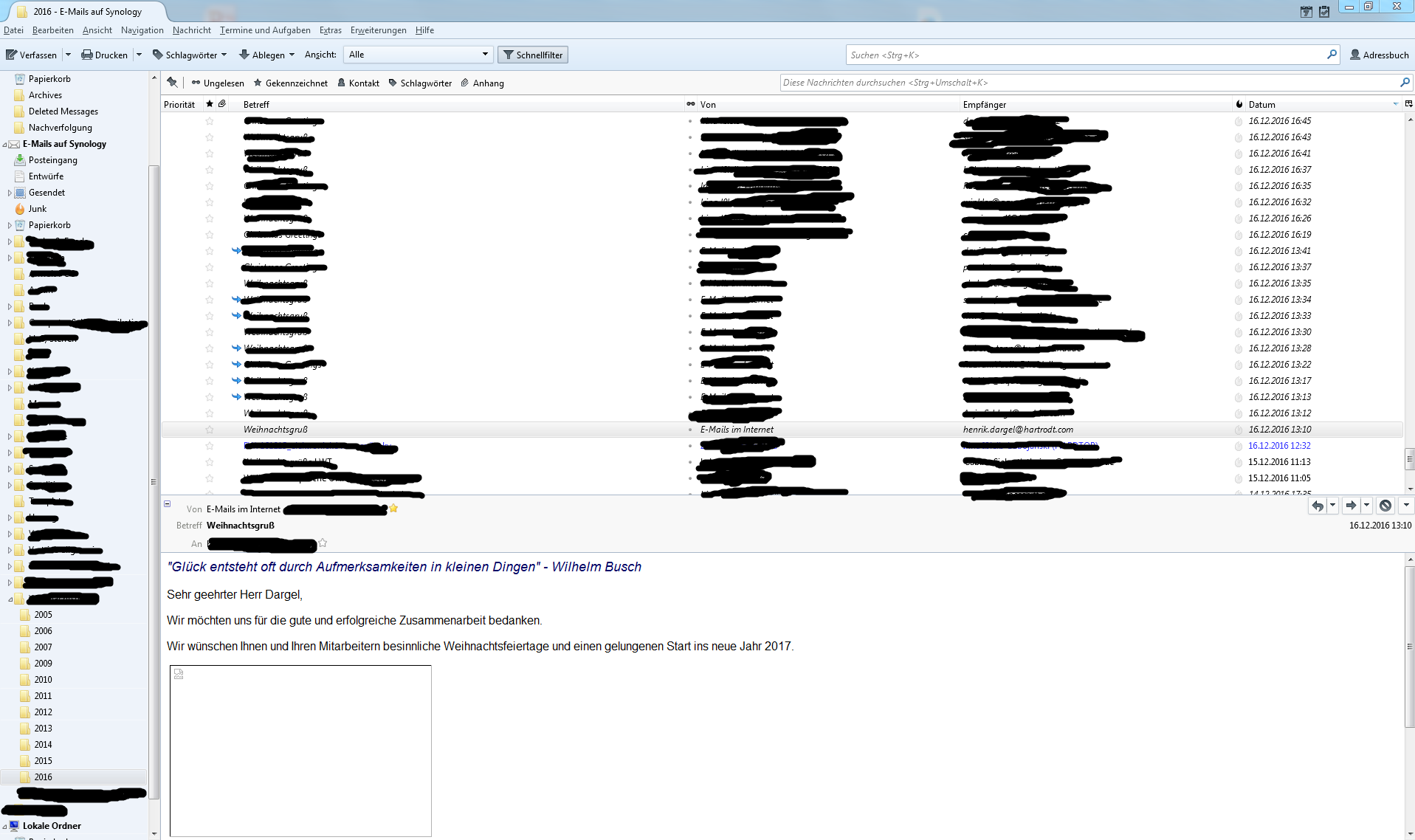Click the Verfassen compose button
1415x840 pixels.
[31, 55]
